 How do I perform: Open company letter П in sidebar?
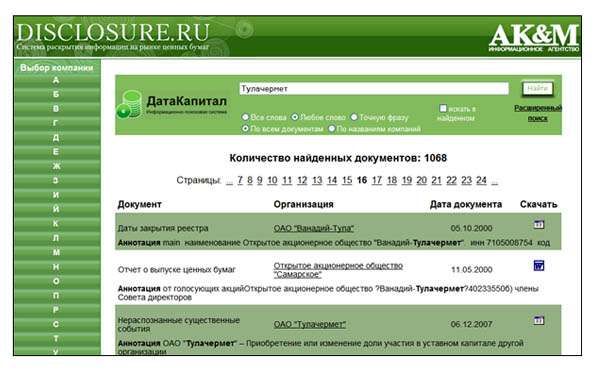57,295
